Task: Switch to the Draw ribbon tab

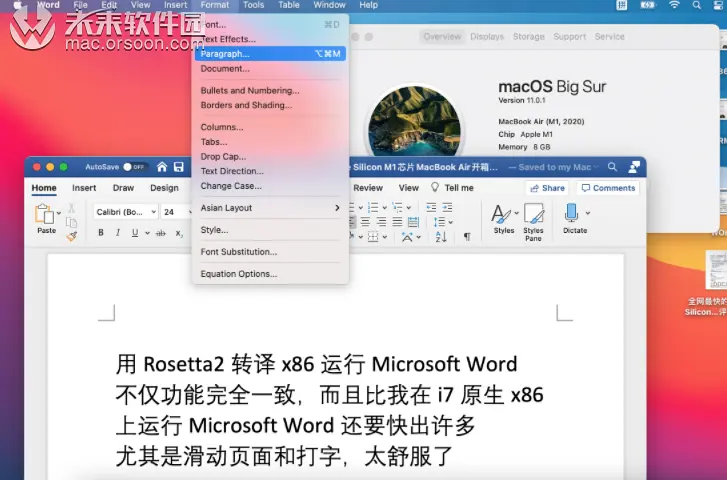Action: coord(123,188)
